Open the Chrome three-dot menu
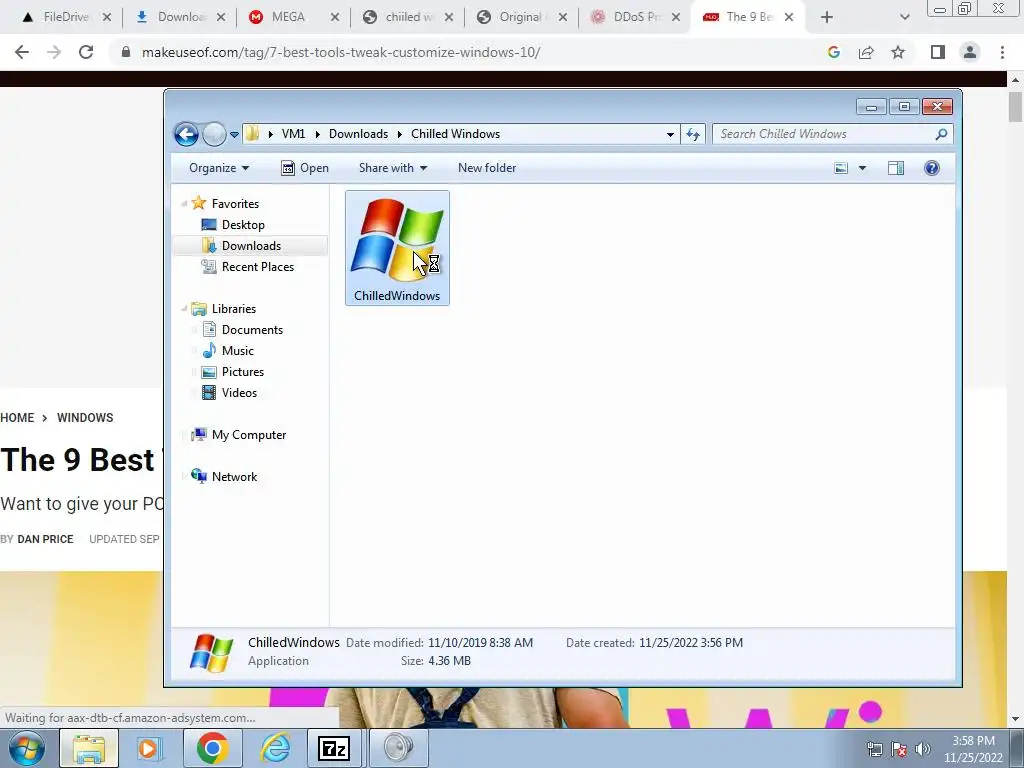Image resolution: width=1024 pixels, height=768 pixels. [1002, 52]
